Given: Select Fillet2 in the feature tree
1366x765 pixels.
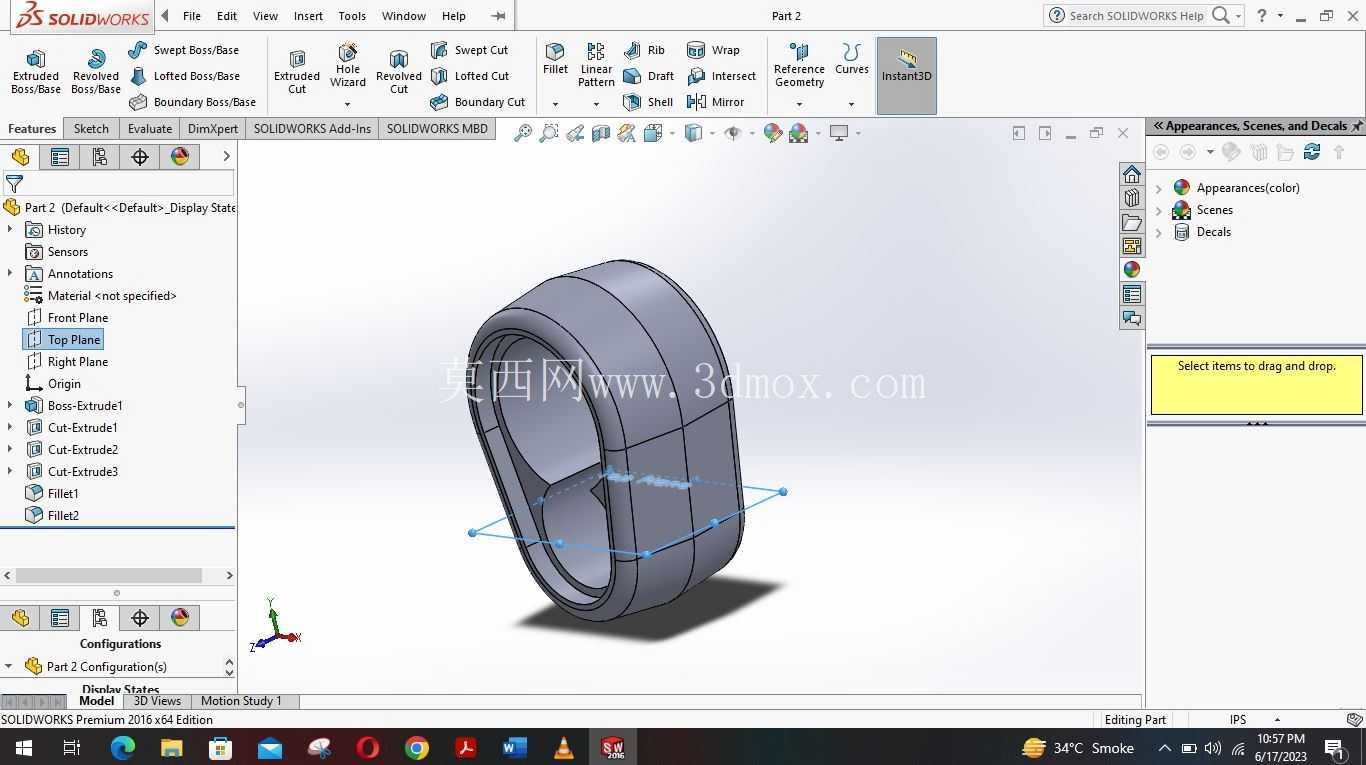Looking at the screenshot, I should 52,516.
